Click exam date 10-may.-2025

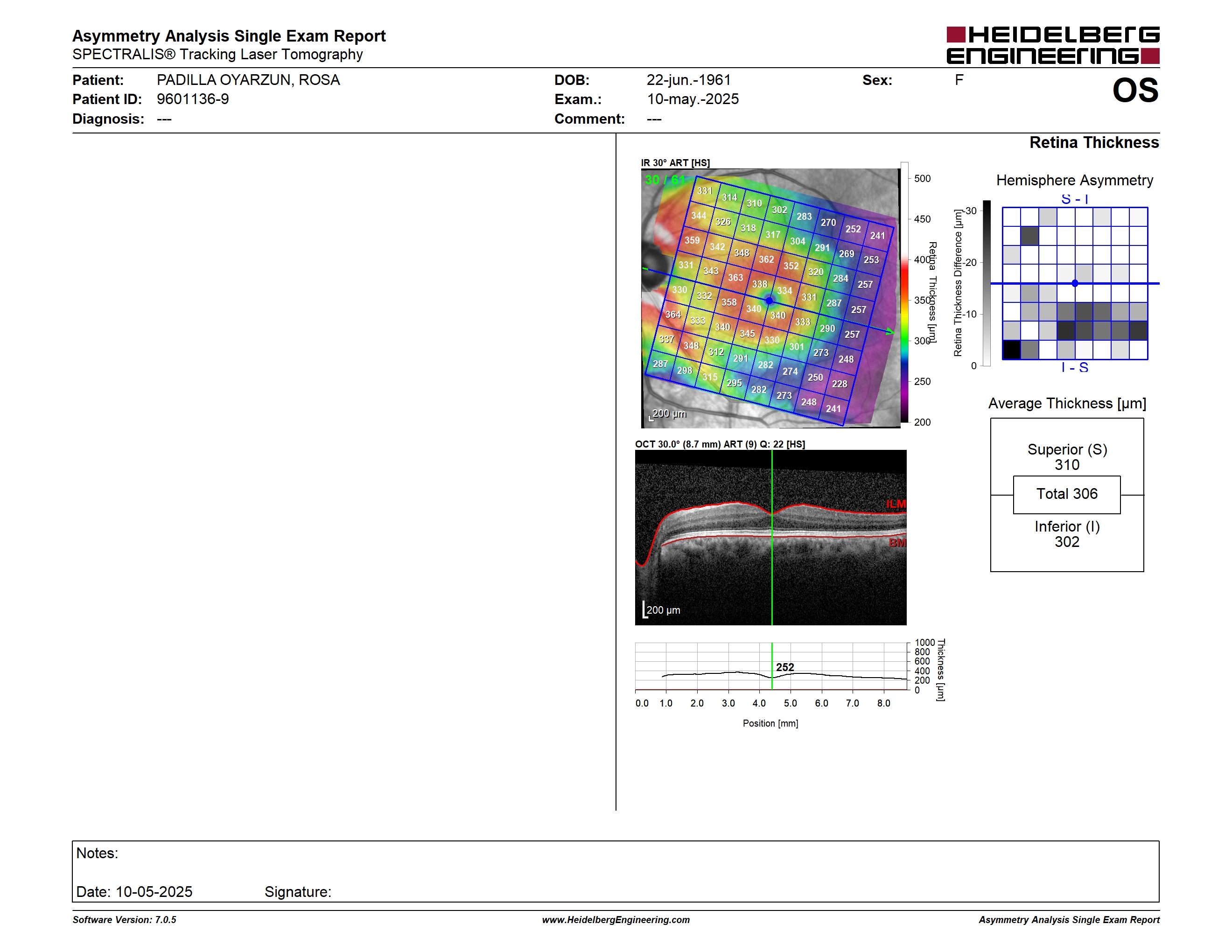[693, 99]
